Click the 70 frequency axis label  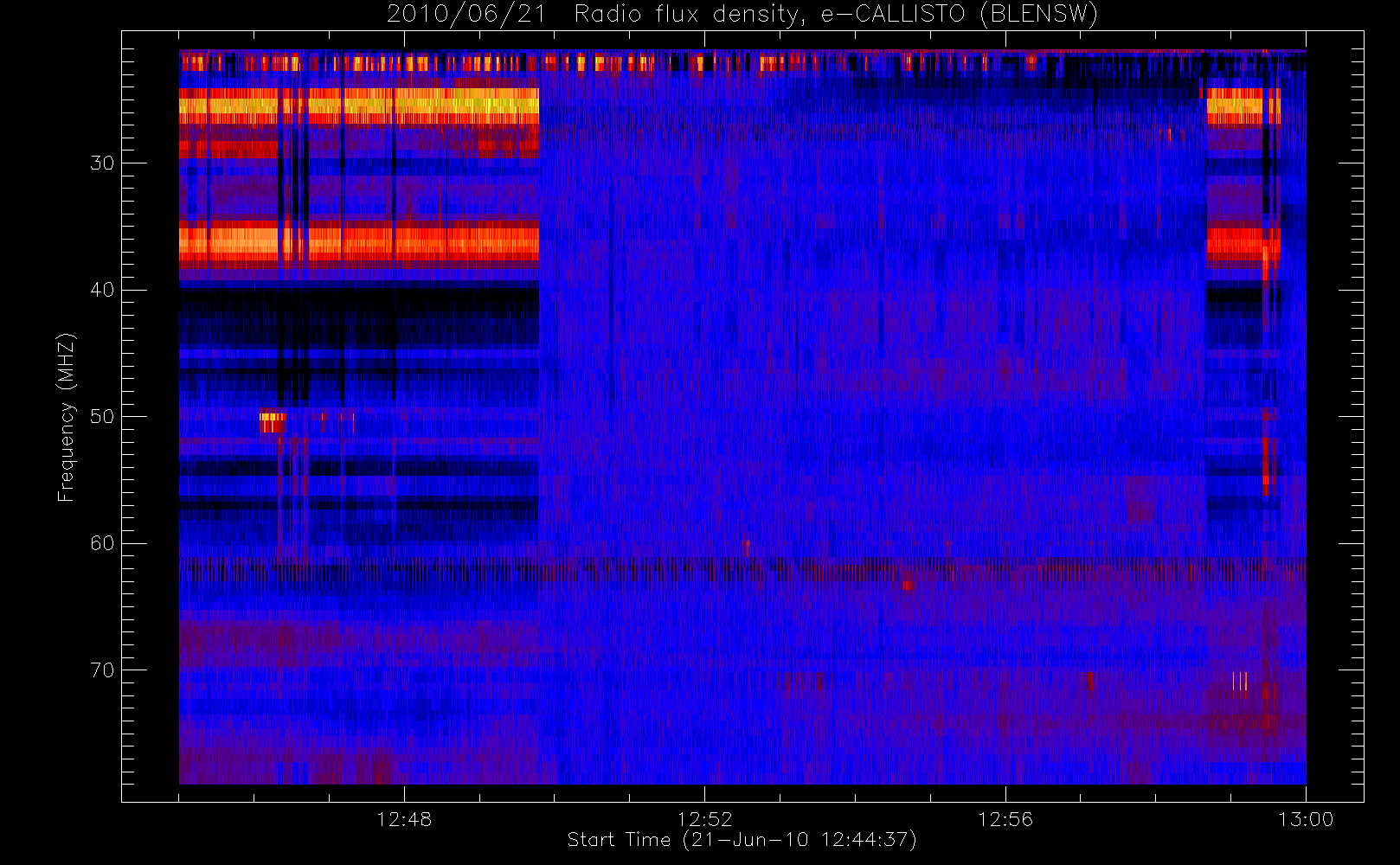pos(102,670)
